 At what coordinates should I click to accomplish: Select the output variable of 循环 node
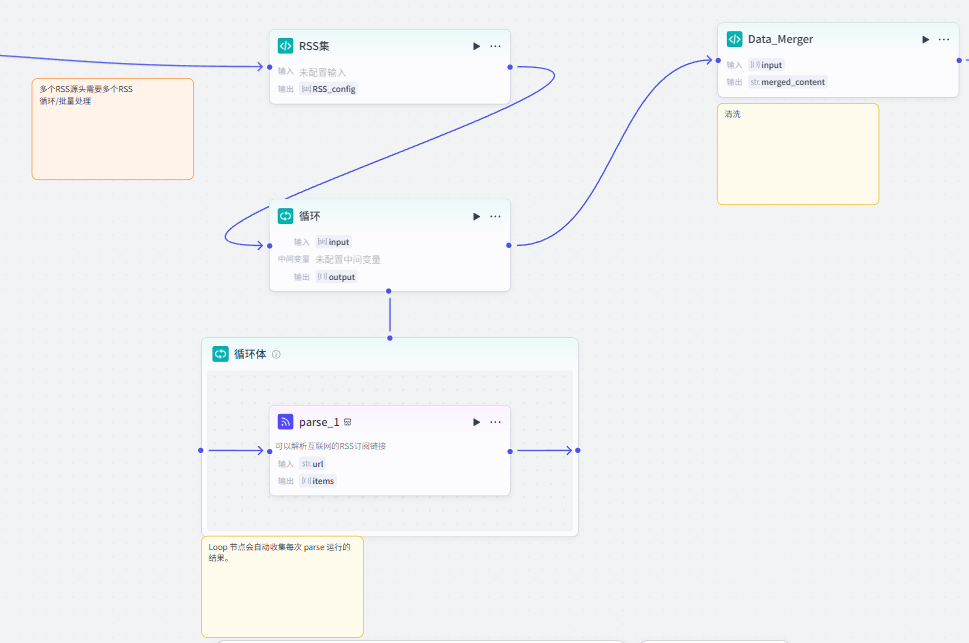(x=336, y=277)
